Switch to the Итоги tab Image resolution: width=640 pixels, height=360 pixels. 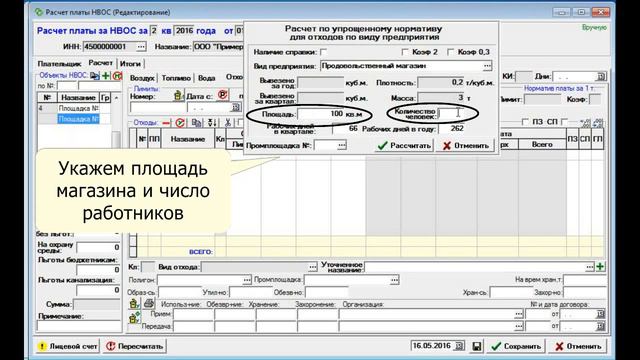pyautogui.click(x=130, y=64)
